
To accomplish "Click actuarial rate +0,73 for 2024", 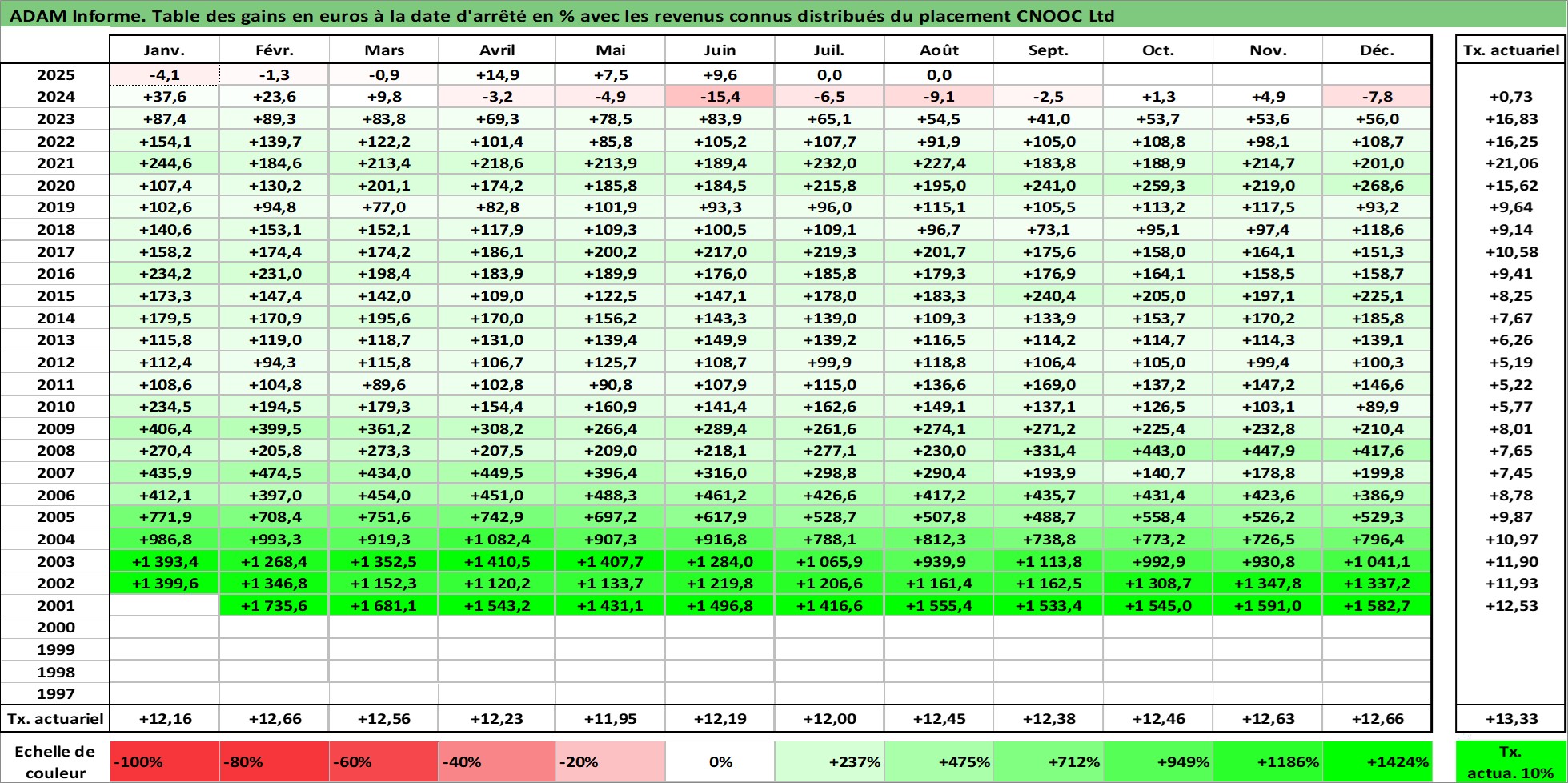I will point(1511,97).
